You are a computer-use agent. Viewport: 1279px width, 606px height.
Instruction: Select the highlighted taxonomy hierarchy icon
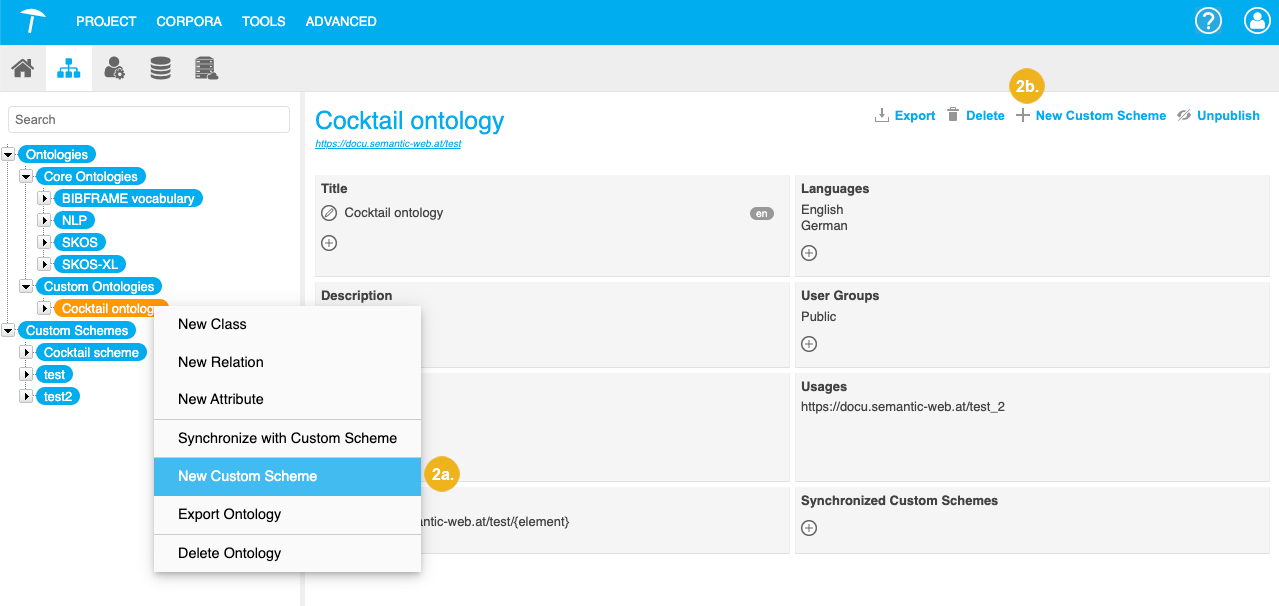[x=68, y=67]
